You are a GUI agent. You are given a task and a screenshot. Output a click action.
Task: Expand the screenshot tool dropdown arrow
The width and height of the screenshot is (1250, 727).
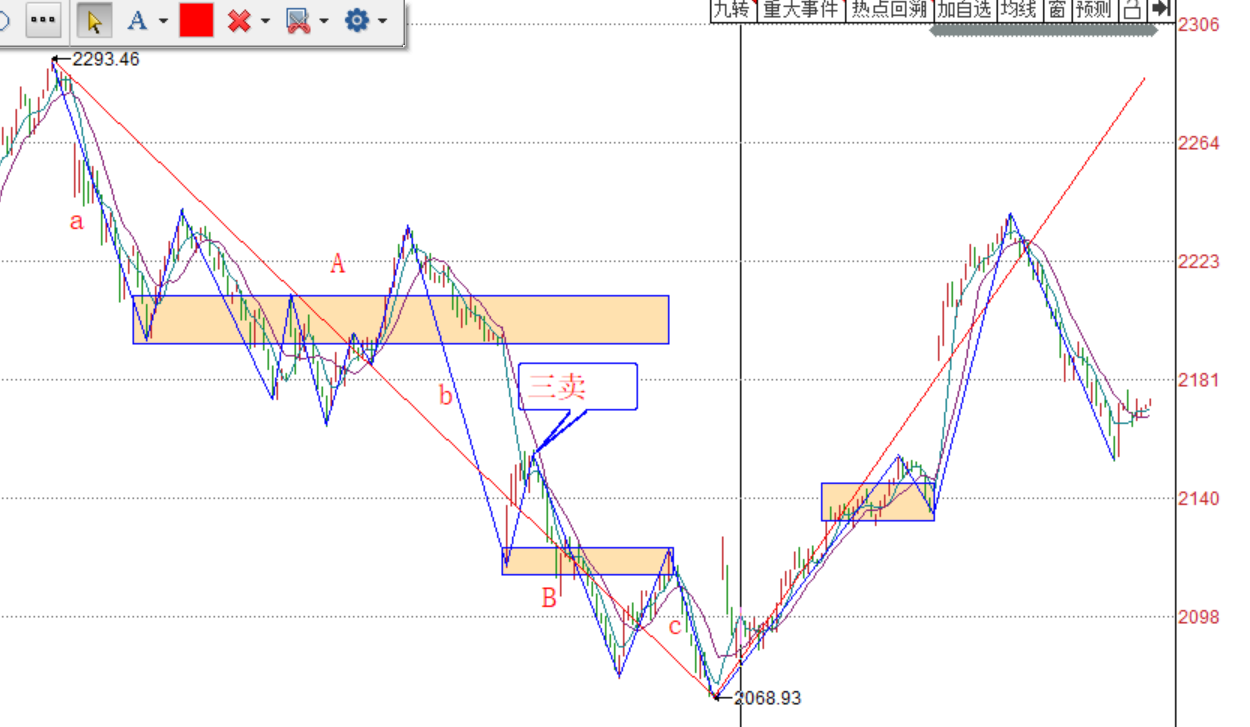(324, 21)
